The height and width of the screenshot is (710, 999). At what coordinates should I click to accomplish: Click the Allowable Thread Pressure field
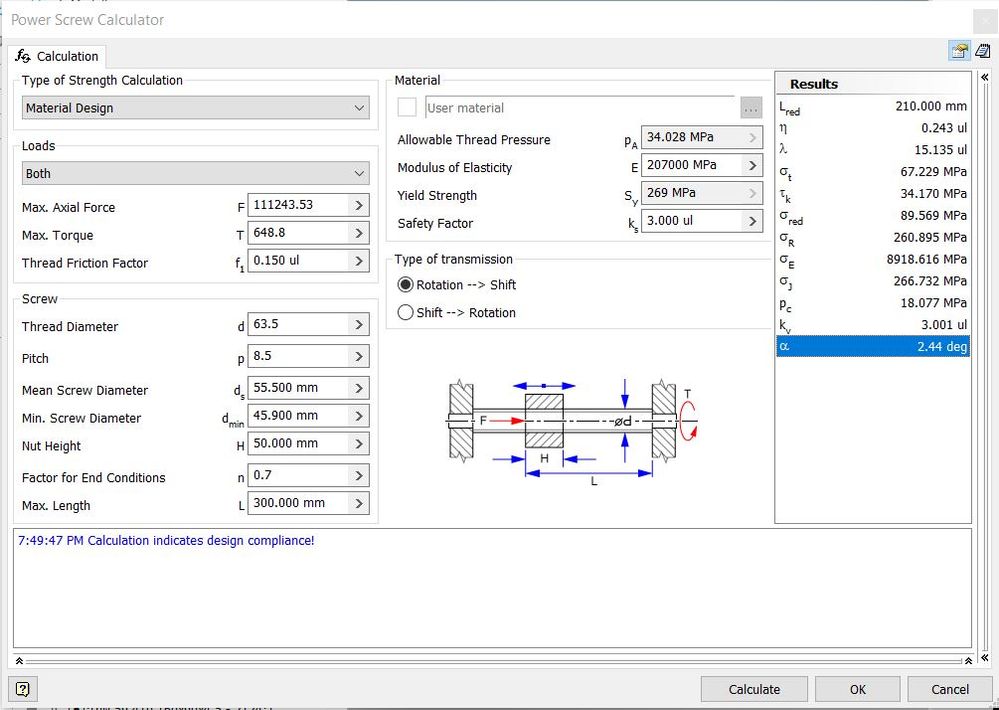[692, 138]
